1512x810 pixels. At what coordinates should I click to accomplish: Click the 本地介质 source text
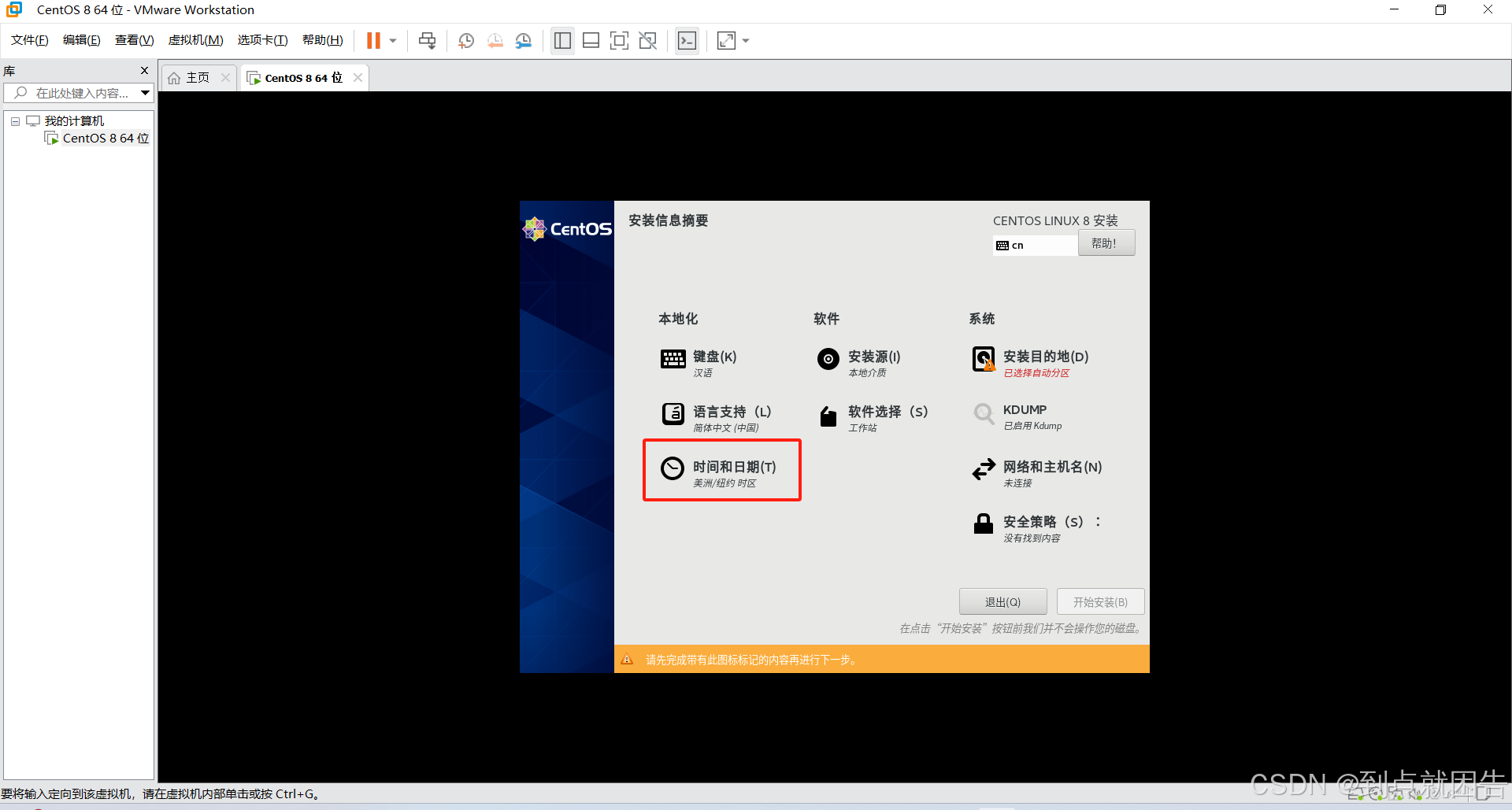tap(867, 373)
